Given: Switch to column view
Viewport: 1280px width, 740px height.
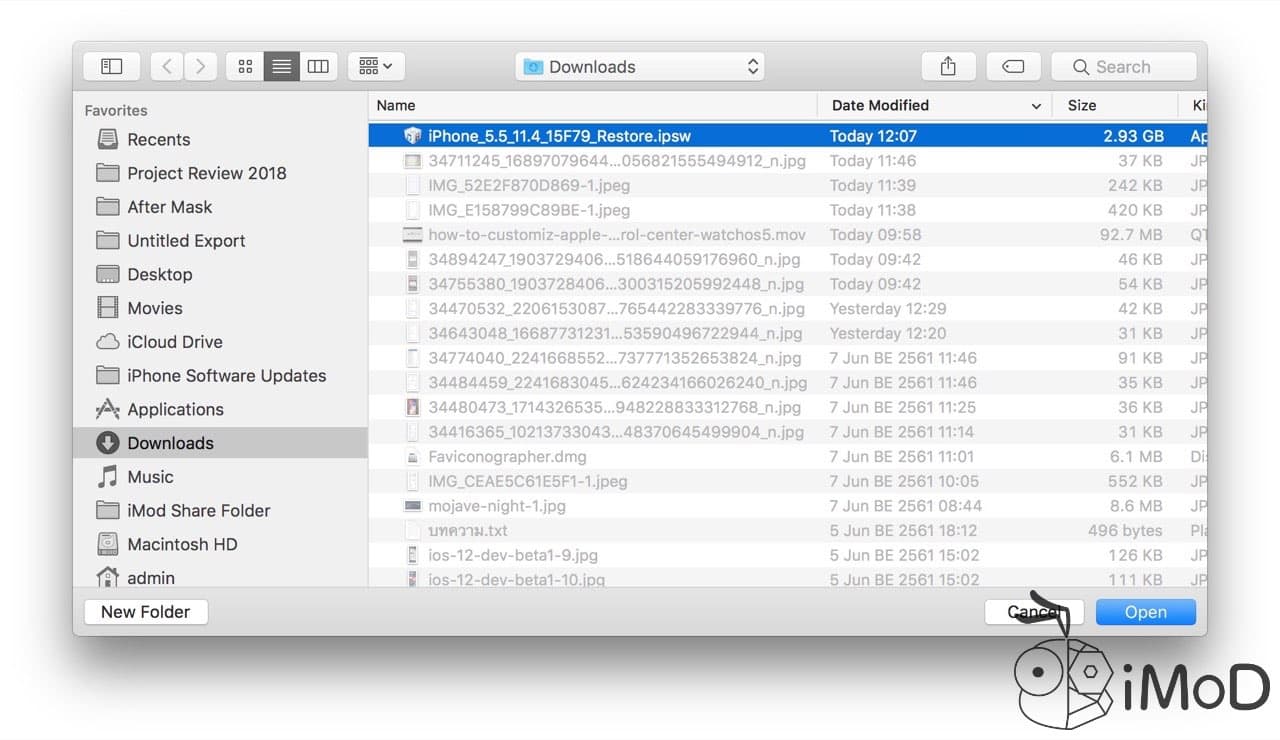Looking at the screenshot, I should [318, 66].
